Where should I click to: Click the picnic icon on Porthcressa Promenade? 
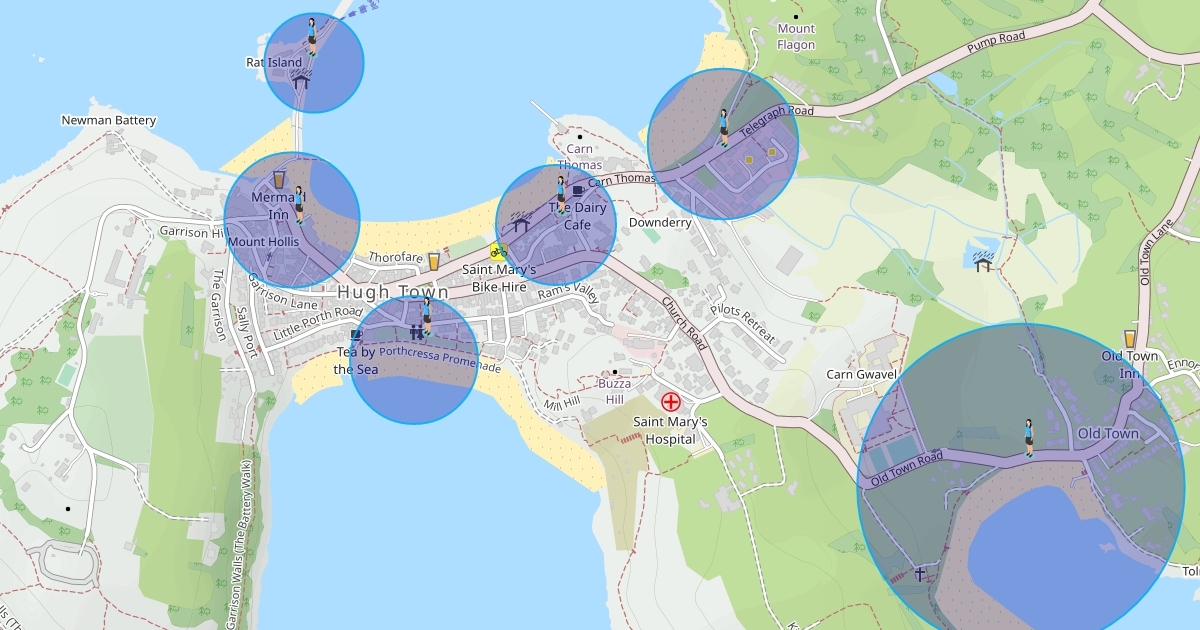[417, 333]
